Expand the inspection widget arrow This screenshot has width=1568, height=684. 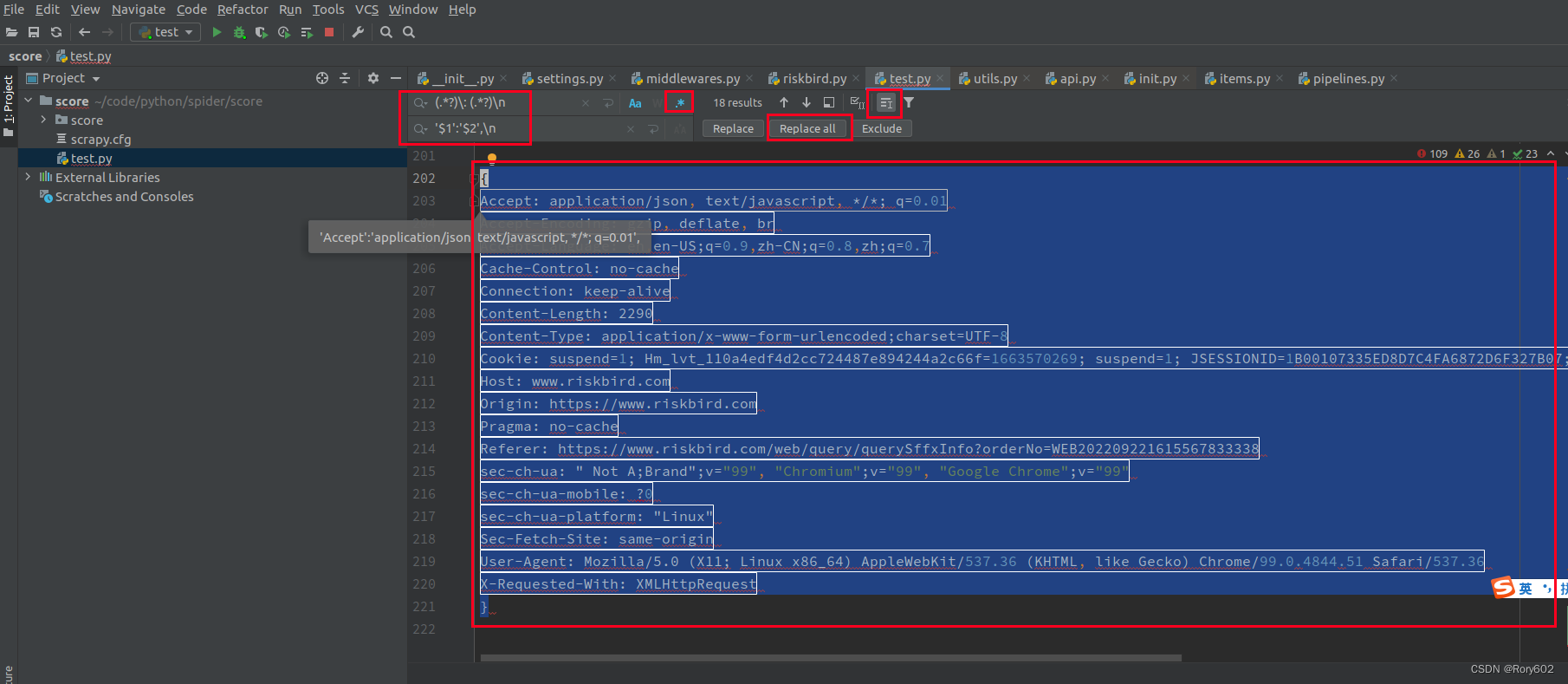point(1551,153)
